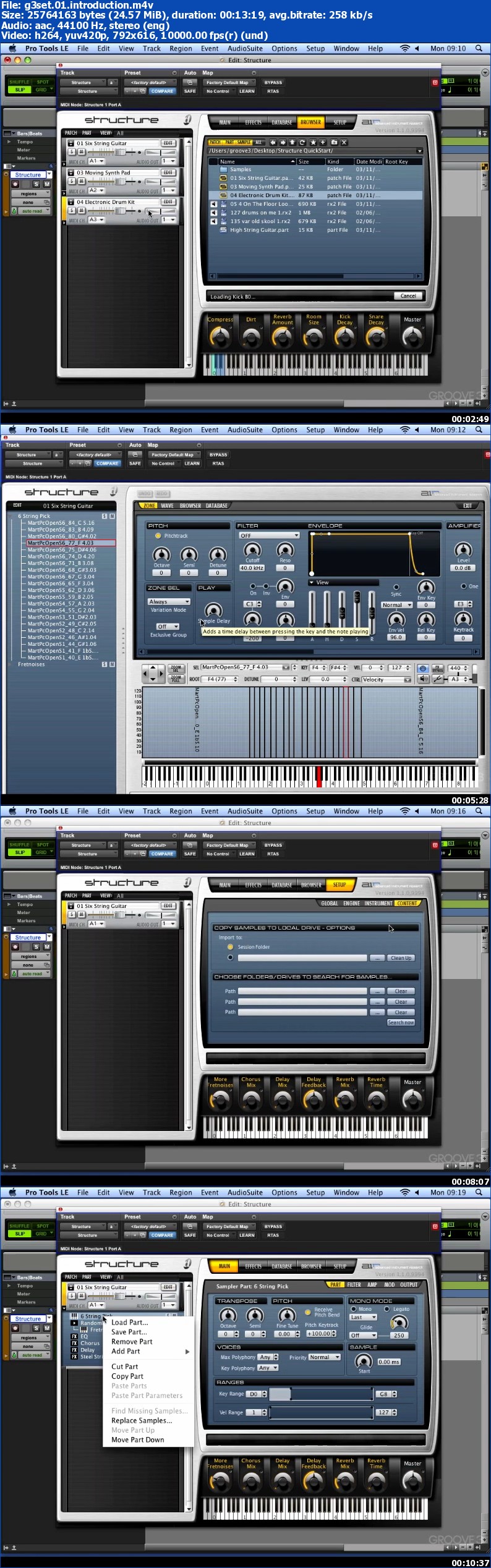Open Spotlight search in the 09:12 frame
The width and height of the screenshot is (491, 1568).
click(x=479, y=430)
